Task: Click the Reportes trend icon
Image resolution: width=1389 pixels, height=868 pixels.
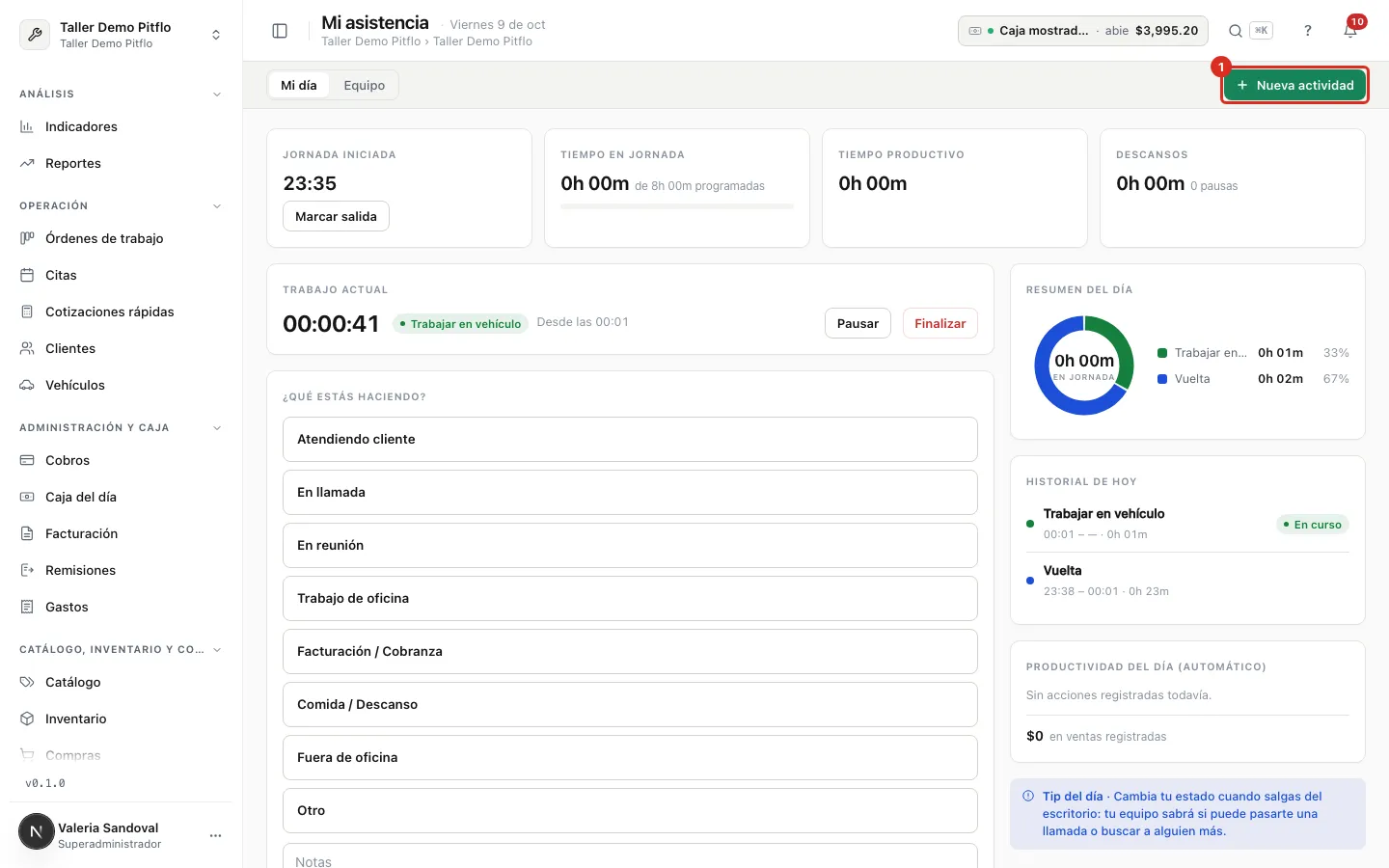Action: (x=27, y=163)
